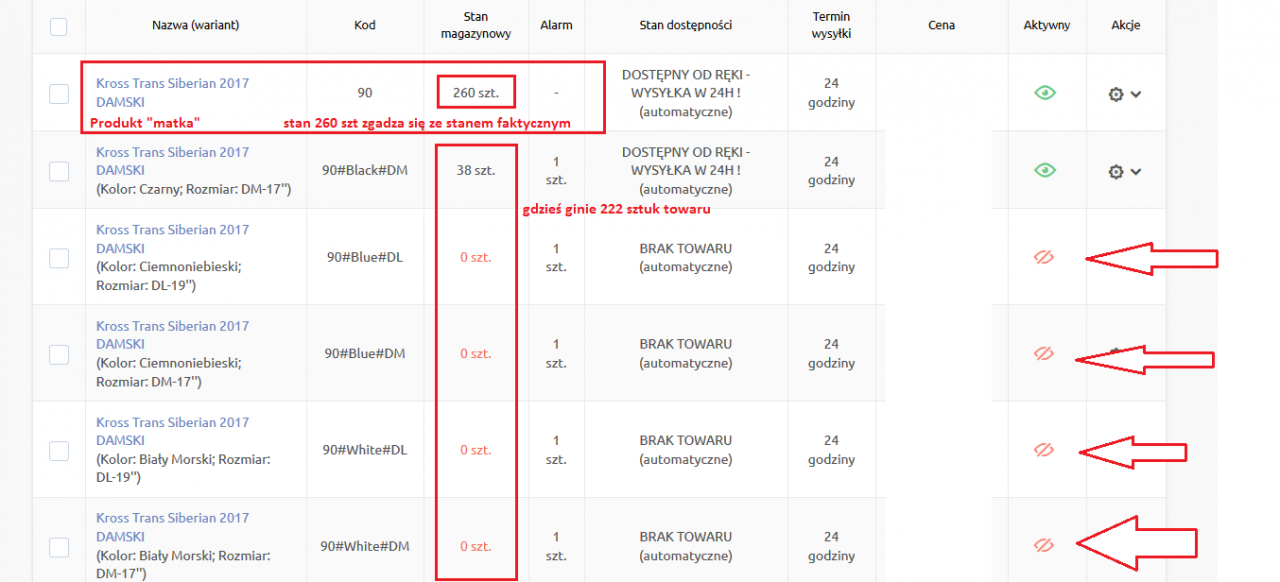Screen dimensions: 1280x582
Task: Click code cell 90#White#DM
Action: [365, 547]
